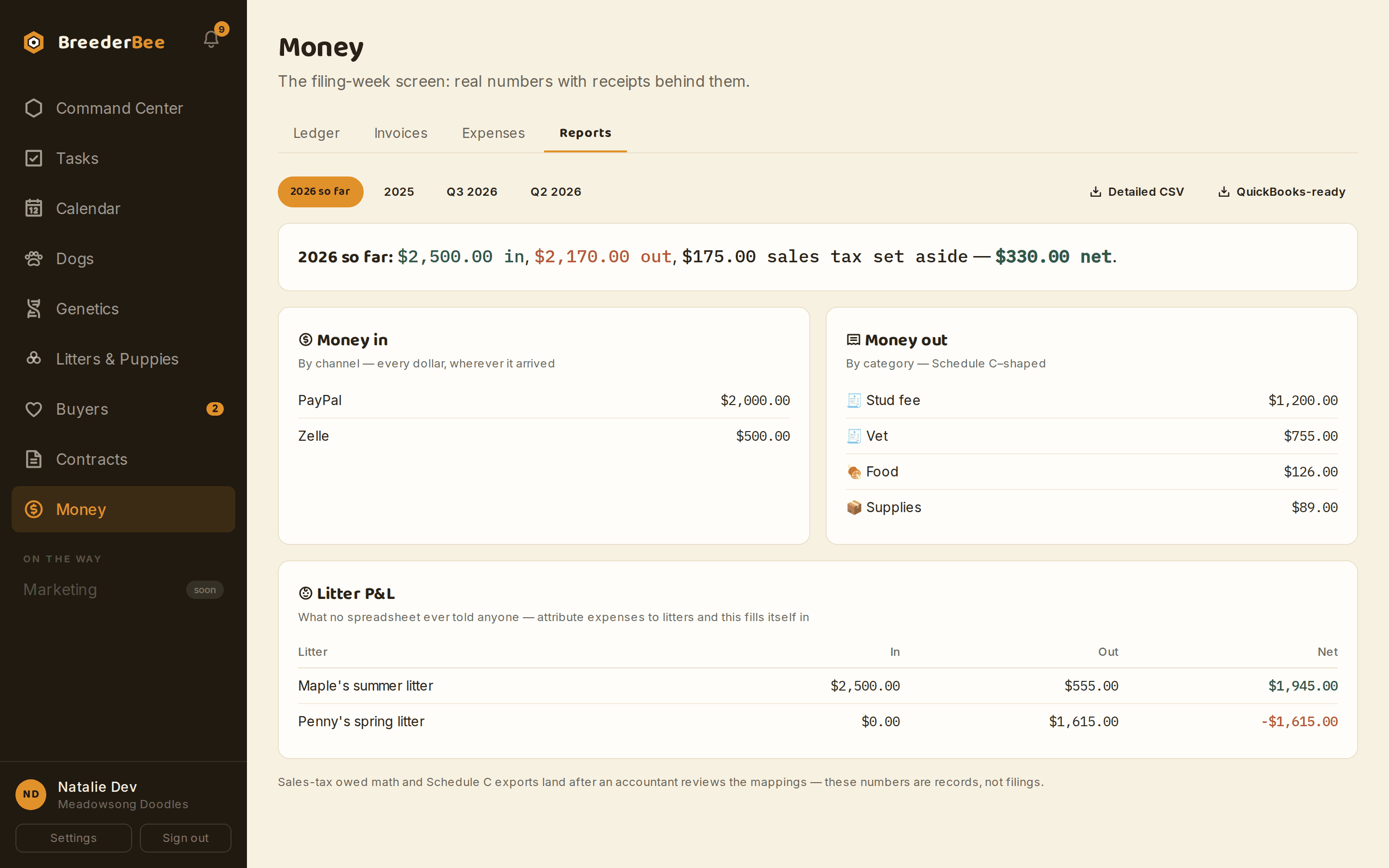The width and height of the screenshot is (1389, 868).
Task: Select the '2026 so far' period filter
Action: click(320, 192)
